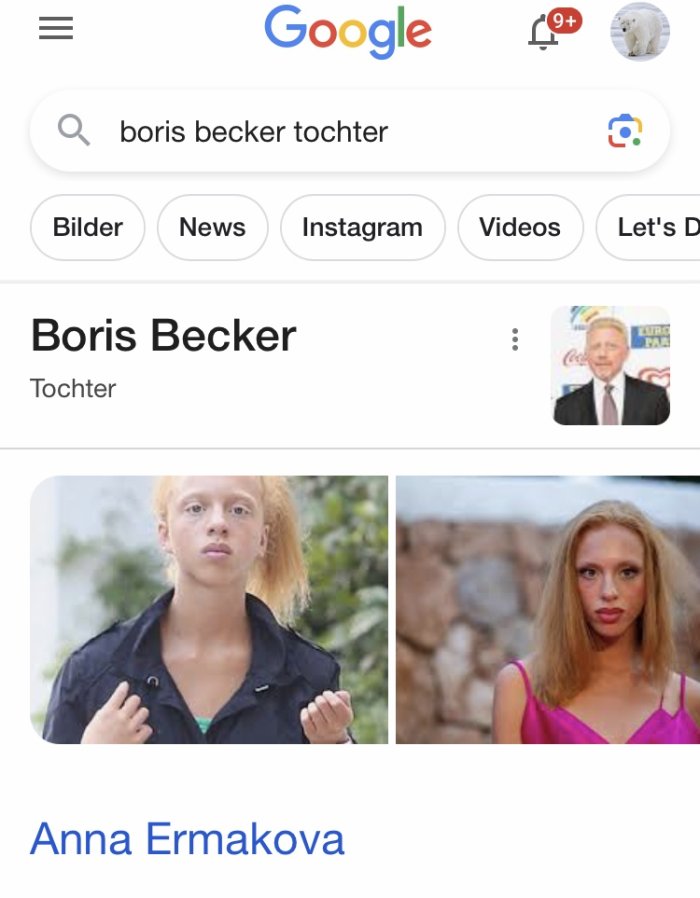
Task: Open the notifications bell
Action: point(543,33)
